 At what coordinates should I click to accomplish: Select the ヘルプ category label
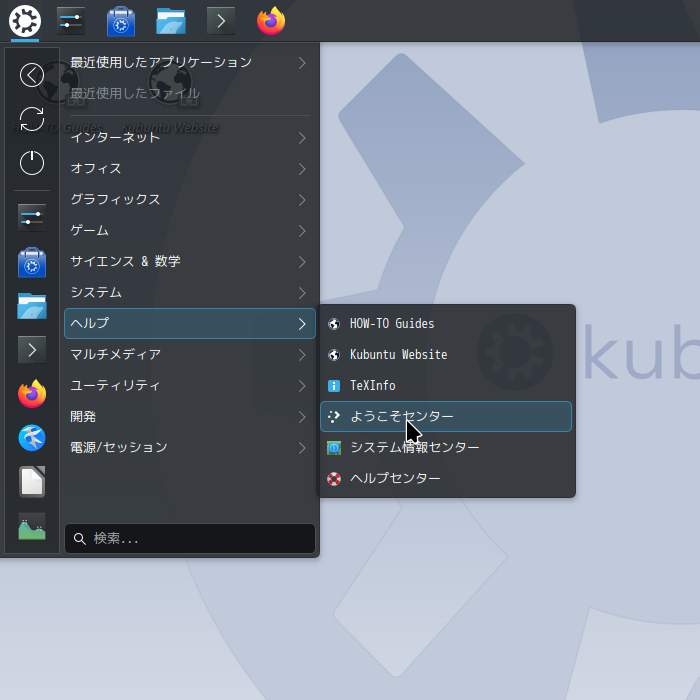[x=90, y=323]
